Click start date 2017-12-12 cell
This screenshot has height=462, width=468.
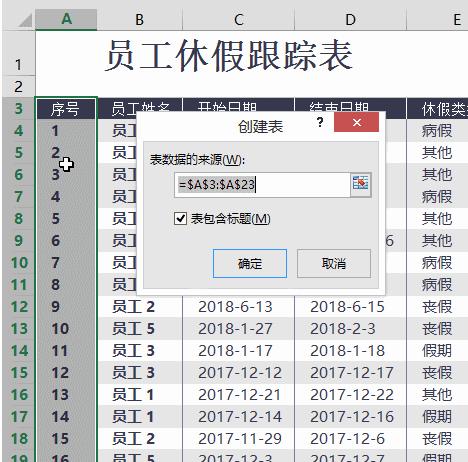coord(239,373)
